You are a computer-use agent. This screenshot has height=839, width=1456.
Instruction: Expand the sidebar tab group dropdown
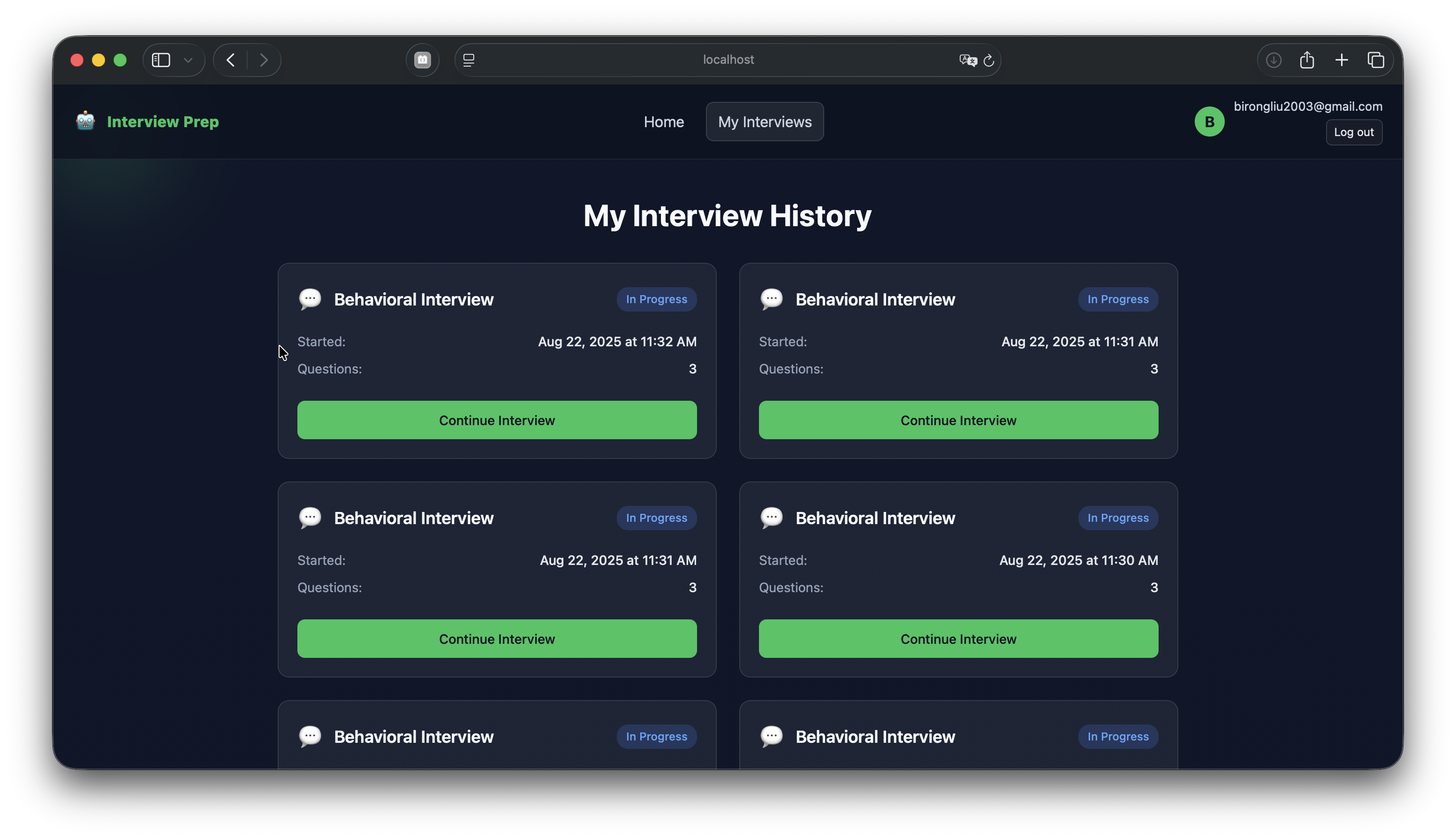pos(188,60)
